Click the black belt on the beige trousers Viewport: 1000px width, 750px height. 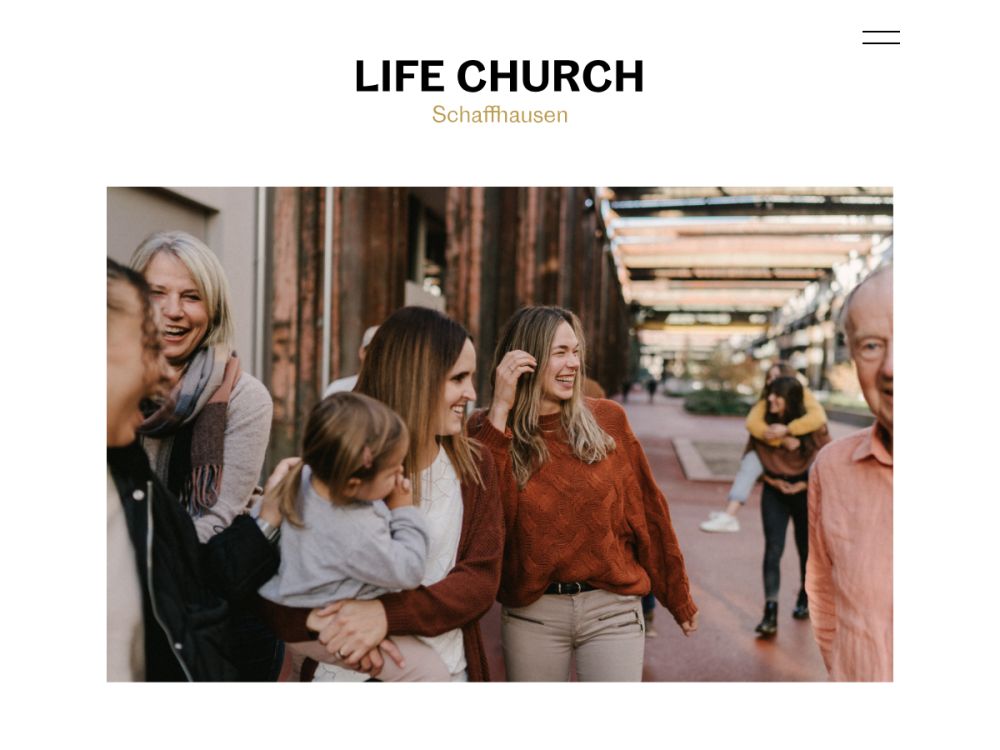coord(567,587)
